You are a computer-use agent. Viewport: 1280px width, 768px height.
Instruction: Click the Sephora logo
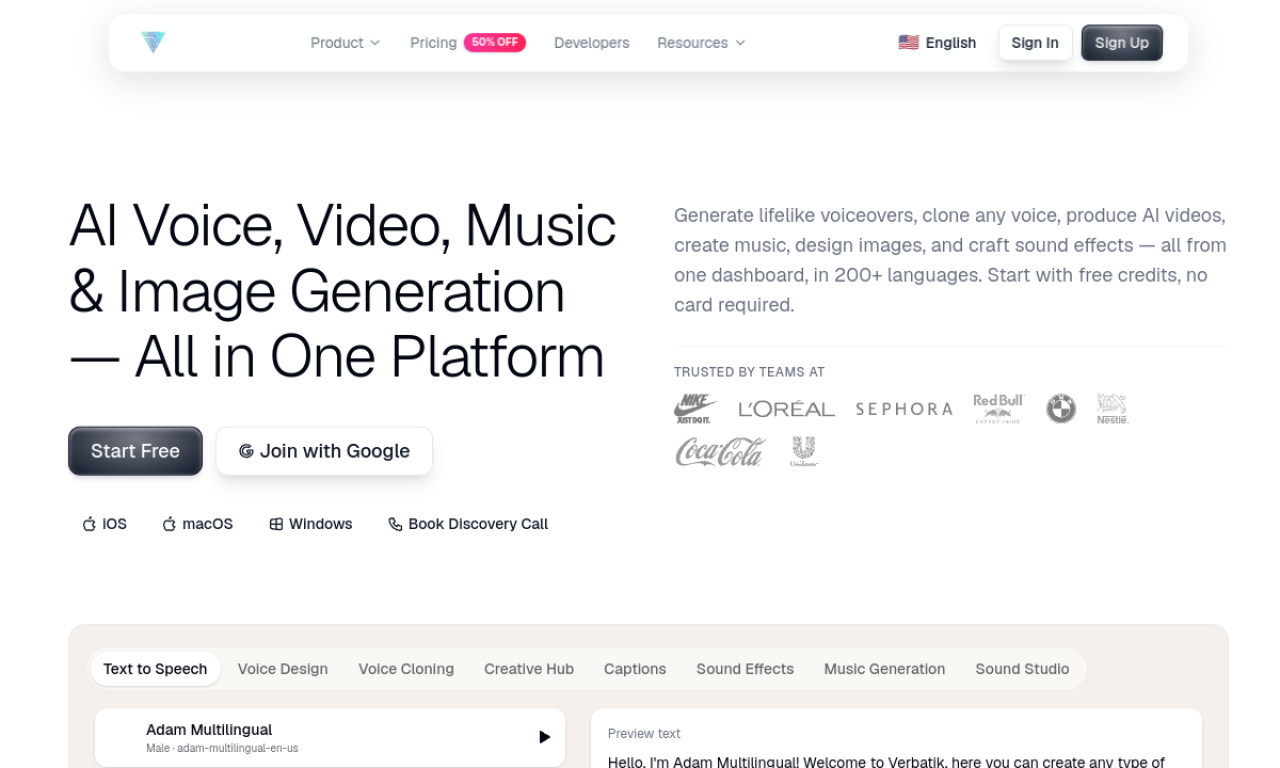[x=904, y=409]
